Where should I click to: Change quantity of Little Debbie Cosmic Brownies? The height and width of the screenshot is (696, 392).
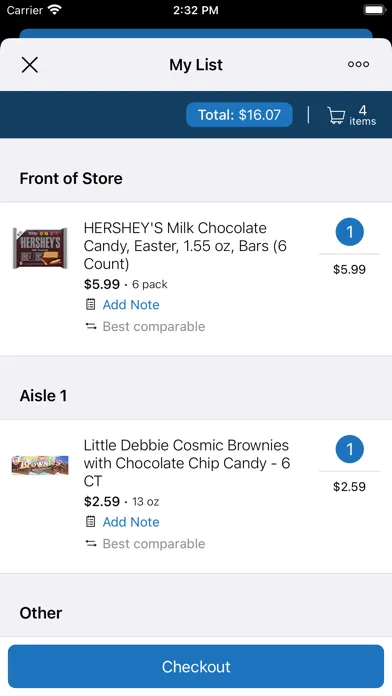coord(349,449)
